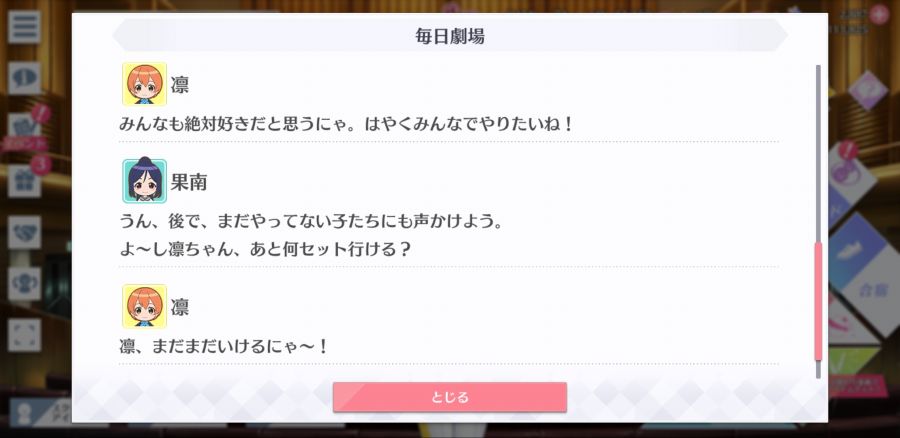
Task: Open the gift box presents icon
Action: [x=24, y=180]
